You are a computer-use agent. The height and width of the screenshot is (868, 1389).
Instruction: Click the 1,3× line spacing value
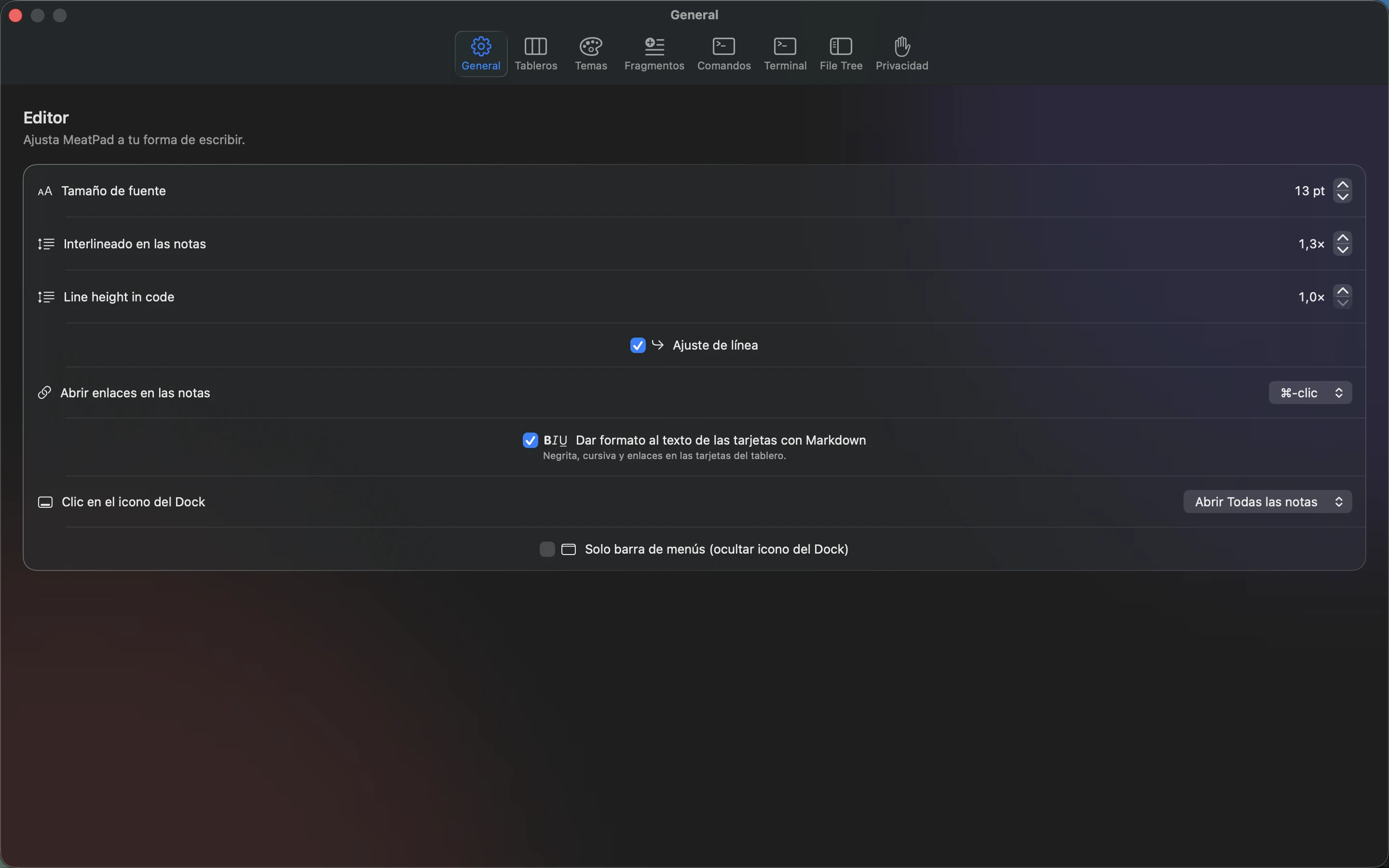coord(1311,244)
